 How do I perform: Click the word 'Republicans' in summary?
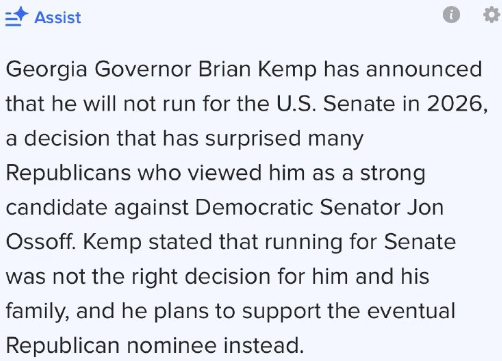click(x=68, y=173)
